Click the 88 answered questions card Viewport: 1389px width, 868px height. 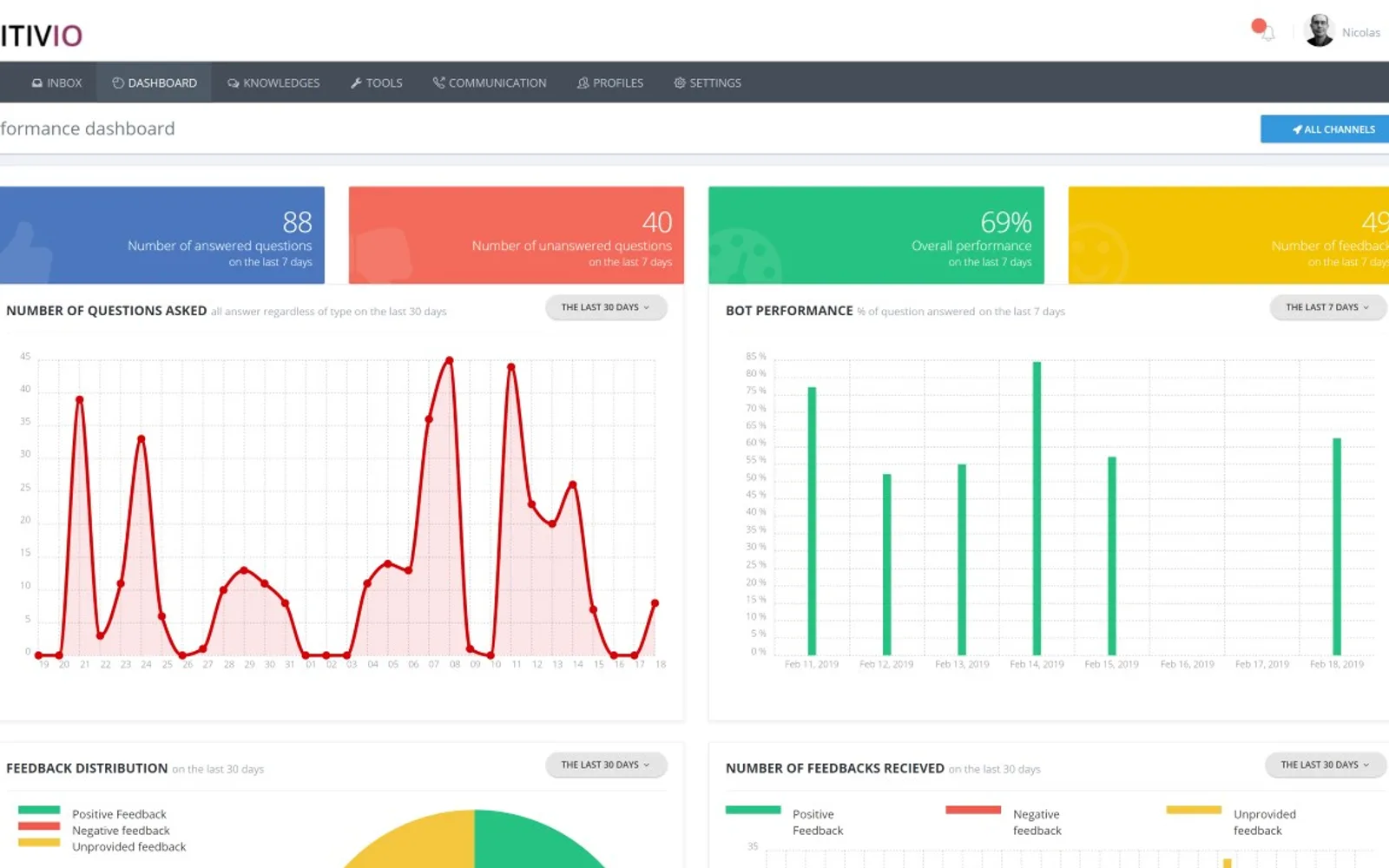click(x=162, y=235)
